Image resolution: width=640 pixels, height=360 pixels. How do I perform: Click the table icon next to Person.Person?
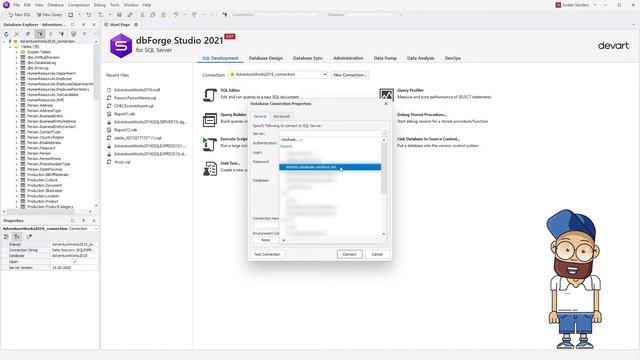pyautogui.click(x=23, y=153)
